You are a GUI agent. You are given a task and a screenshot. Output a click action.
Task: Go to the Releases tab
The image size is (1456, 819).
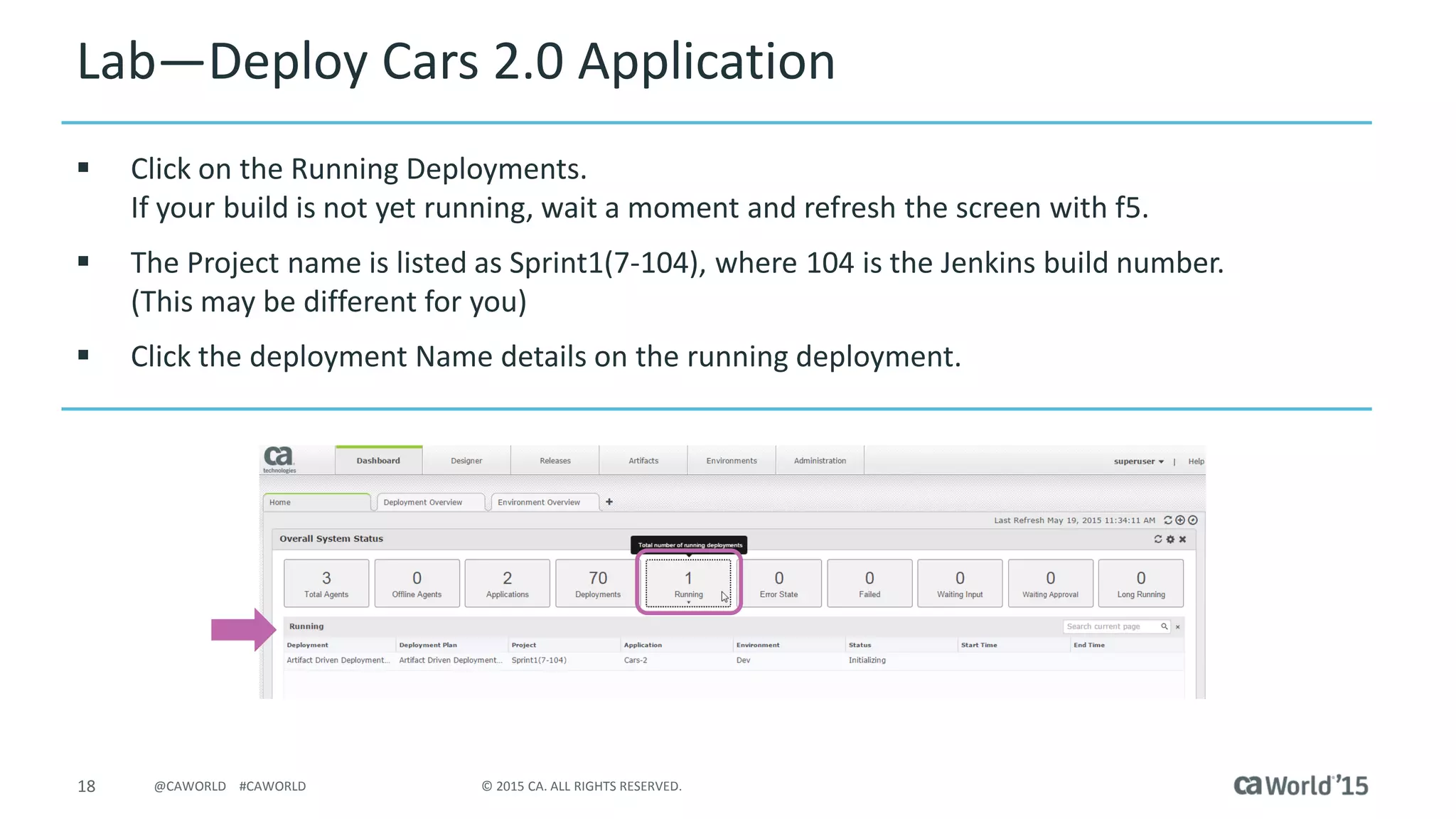[x=555, y=461]
